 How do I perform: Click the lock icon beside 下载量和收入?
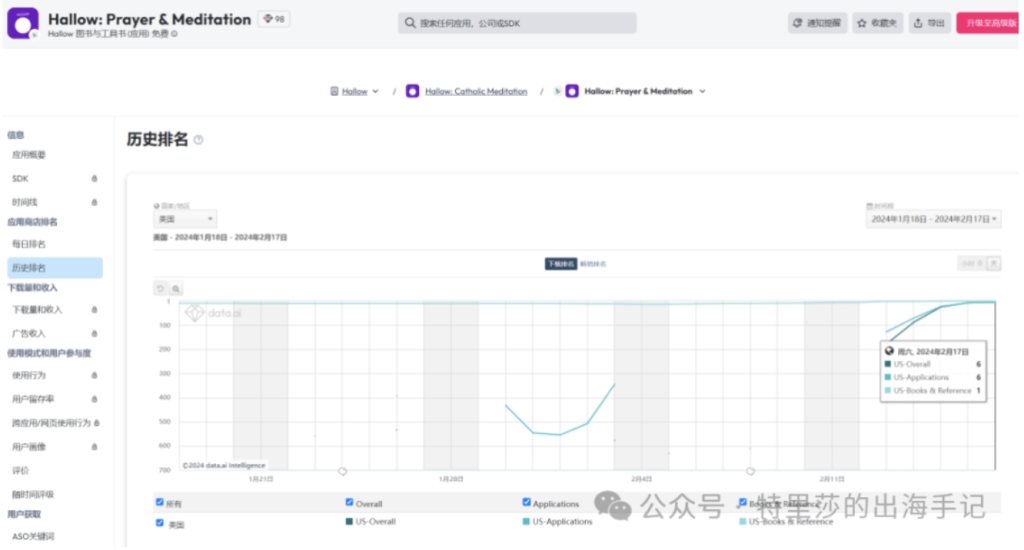click(95, 310)
